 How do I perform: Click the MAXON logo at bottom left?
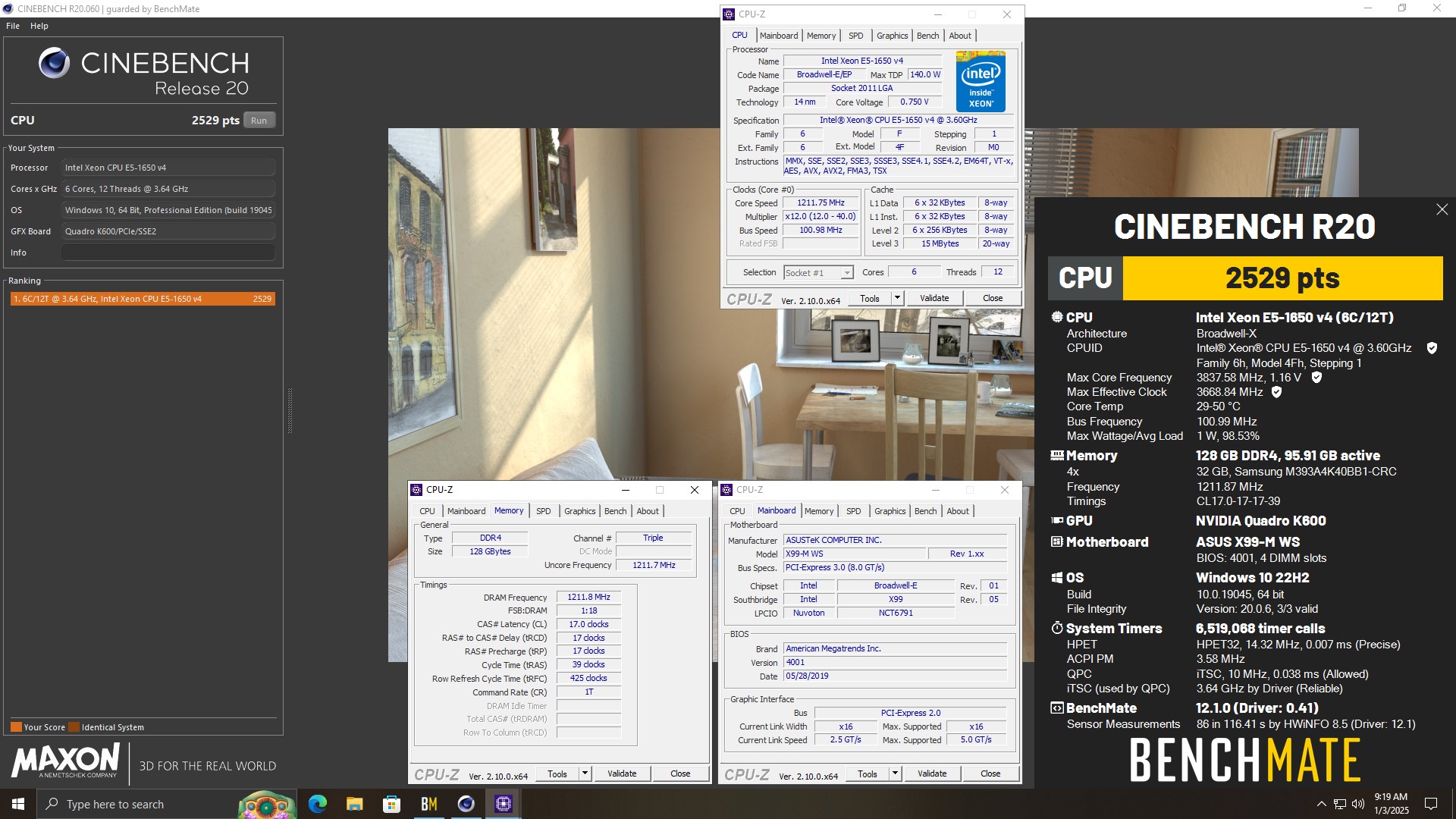click(x=66, y=760)
